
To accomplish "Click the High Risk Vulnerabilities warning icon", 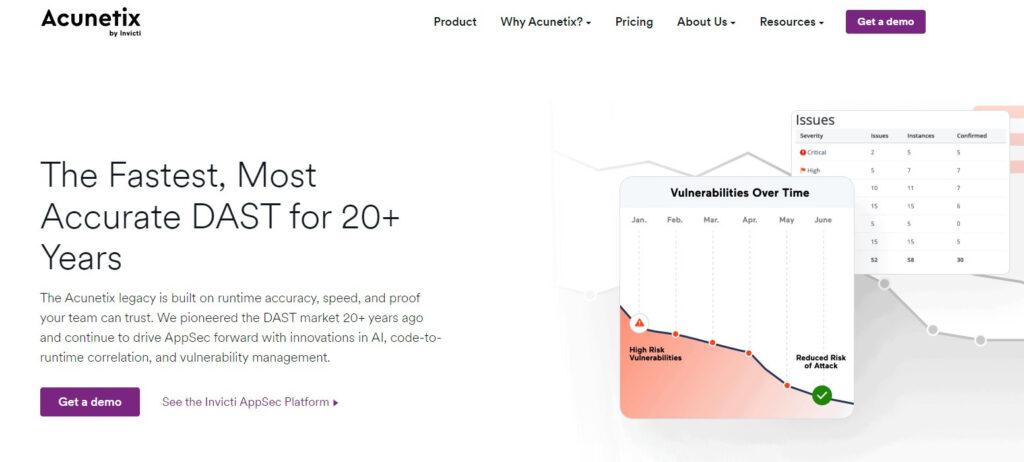I will point(639,323).
